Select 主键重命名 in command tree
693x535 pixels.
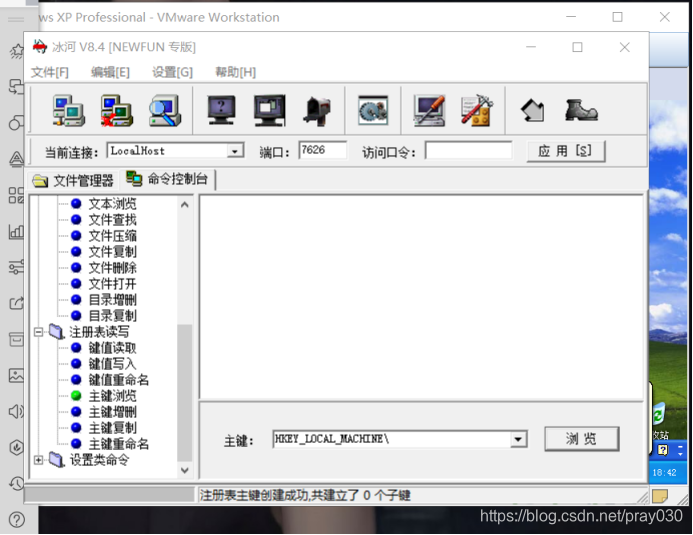pos(118,444)
